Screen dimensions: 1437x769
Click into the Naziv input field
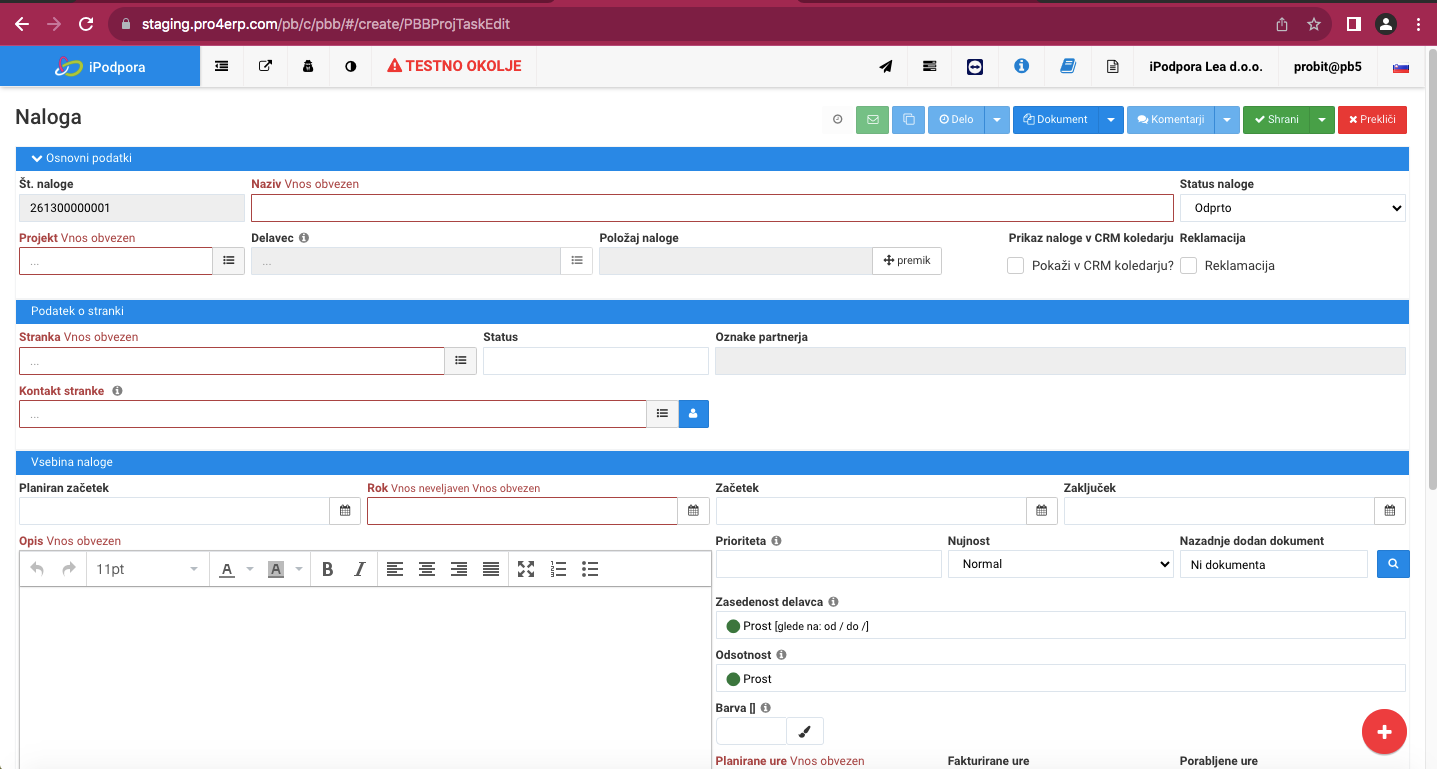tap(712, 208)
